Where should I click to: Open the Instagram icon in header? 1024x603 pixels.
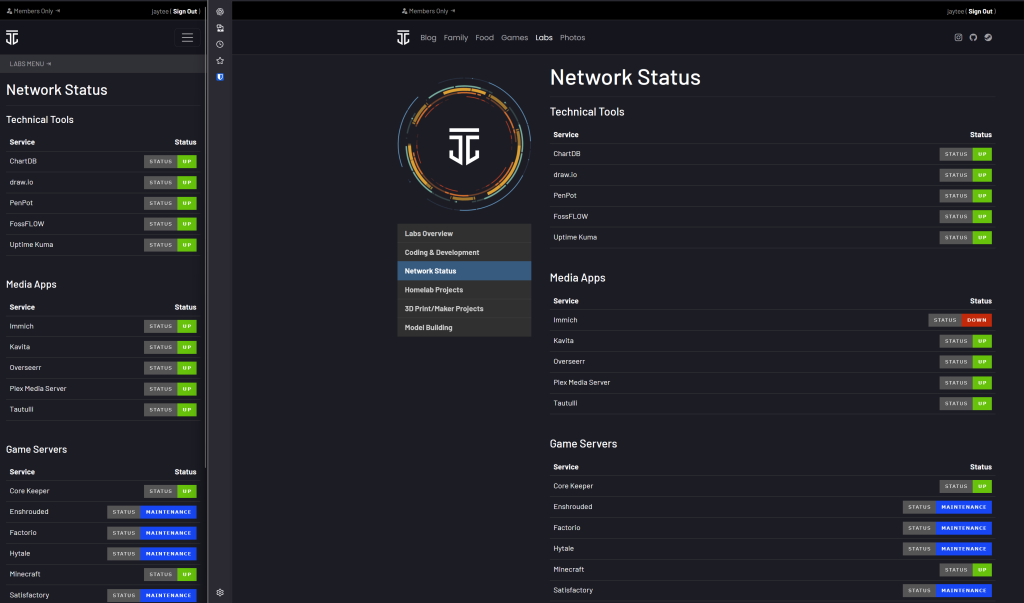point(958,38)
